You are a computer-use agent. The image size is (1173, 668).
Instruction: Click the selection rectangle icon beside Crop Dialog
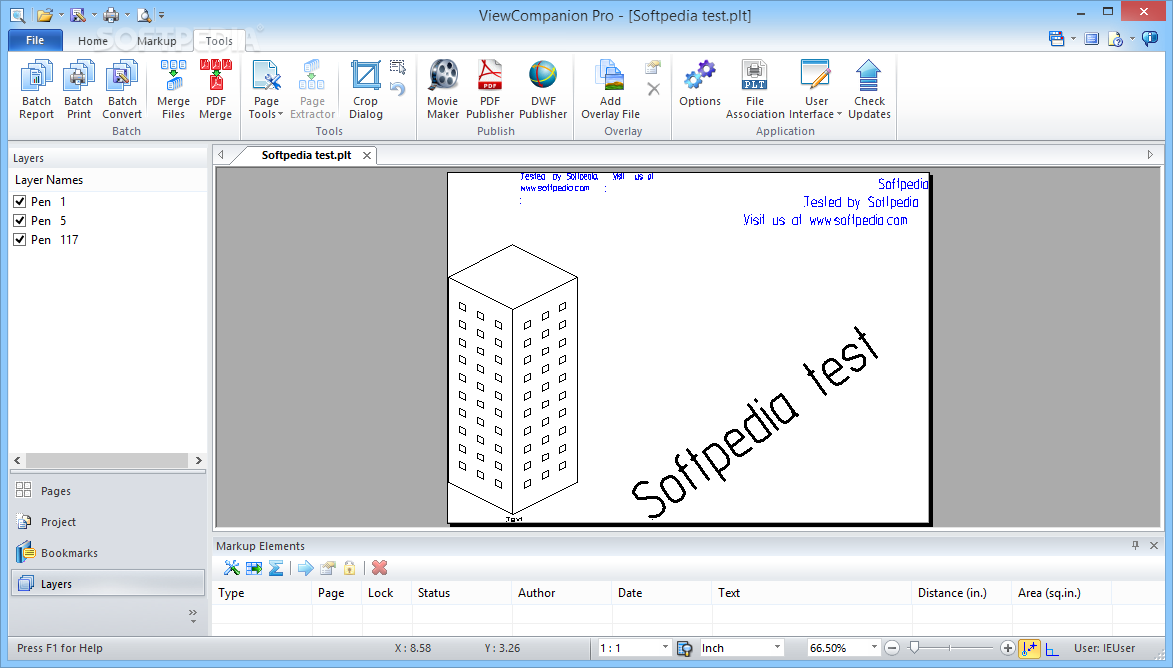(398, 67)
